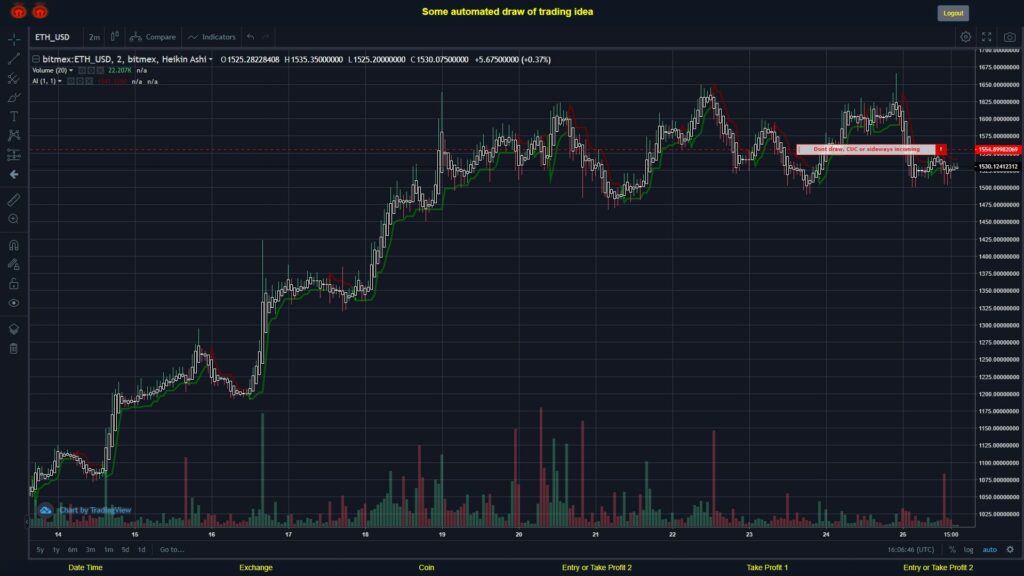This screenshot has width=1024, height=576.
Task: Click the 16:06:46 (UTC) timezone clock
Action: pos(911,550)
